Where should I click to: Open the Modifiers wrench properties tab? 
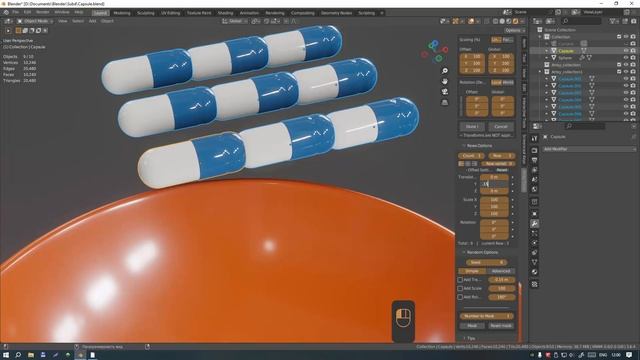(534, 224)
